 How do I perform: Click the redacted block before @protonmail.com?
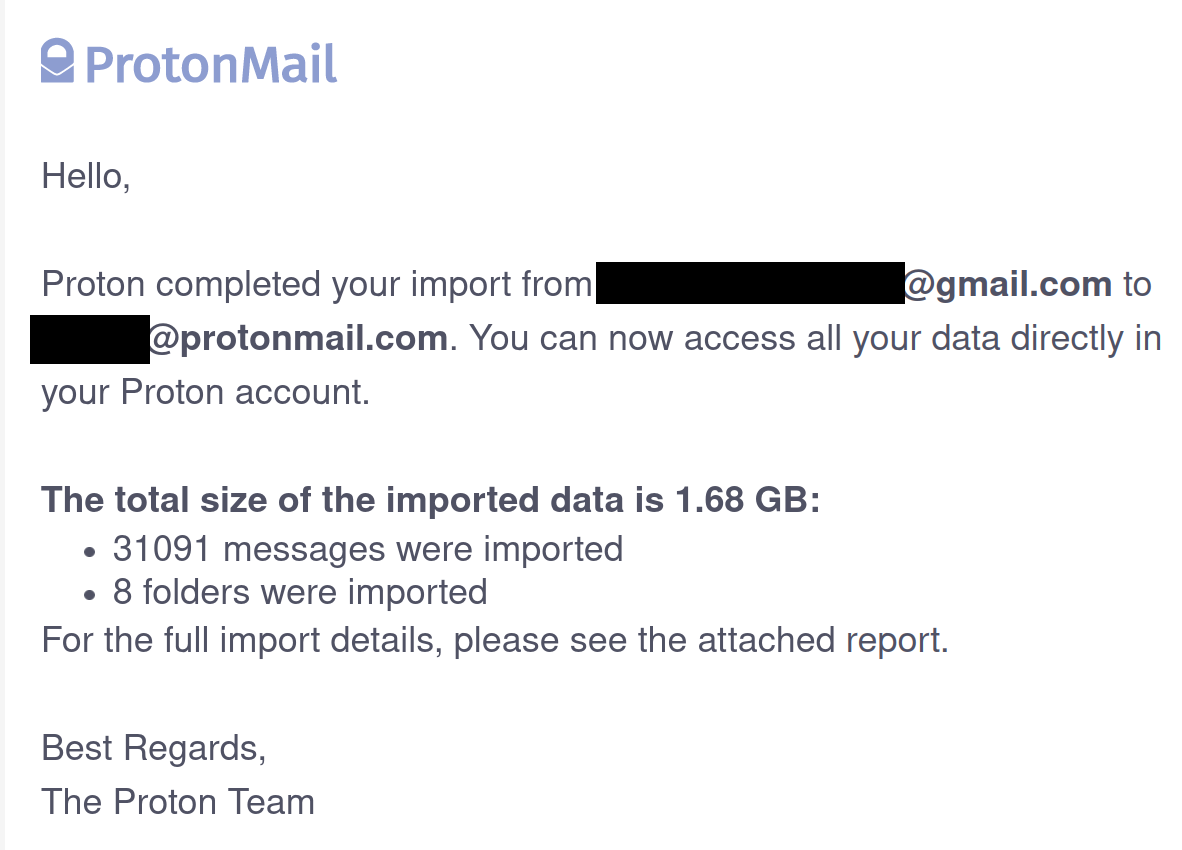(x=90, y=339)
